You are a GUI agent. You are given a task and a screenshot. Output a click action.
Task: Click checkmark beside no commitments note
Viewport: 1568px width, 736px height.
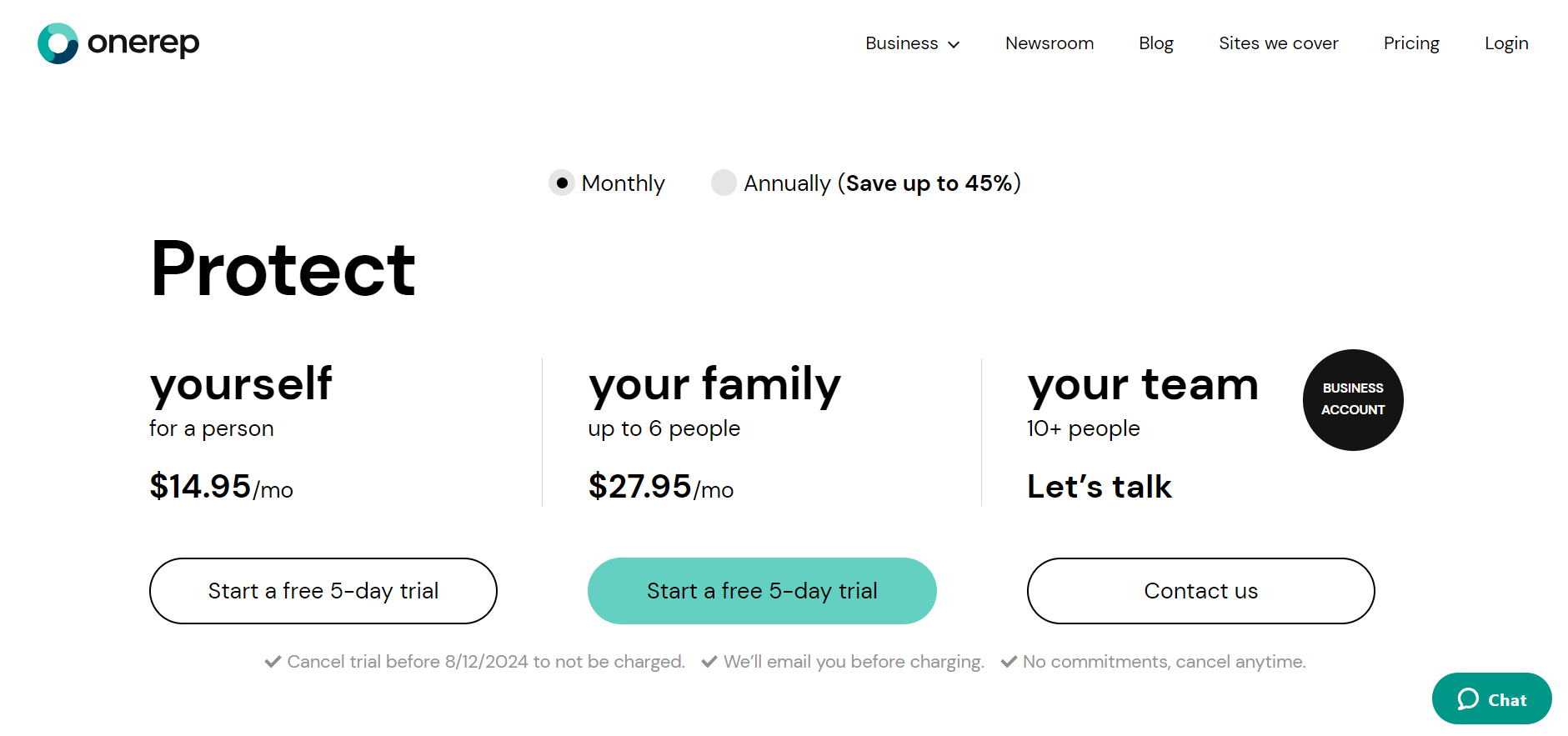(x=1009, y=662)
